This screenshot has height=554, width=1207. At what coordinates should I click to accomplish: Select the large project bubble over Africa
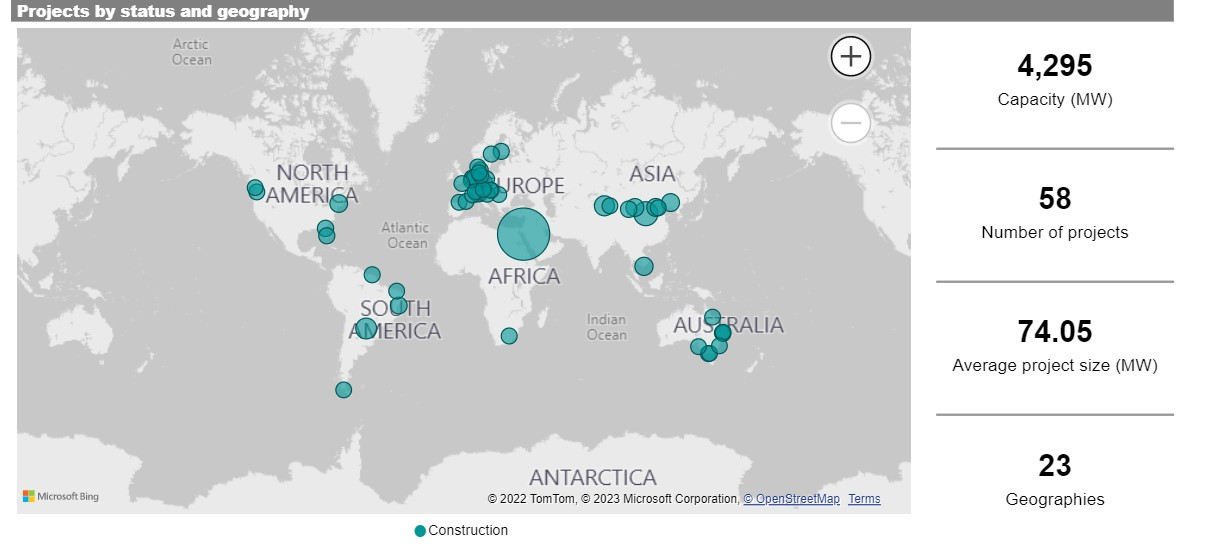tap(524, 234)
